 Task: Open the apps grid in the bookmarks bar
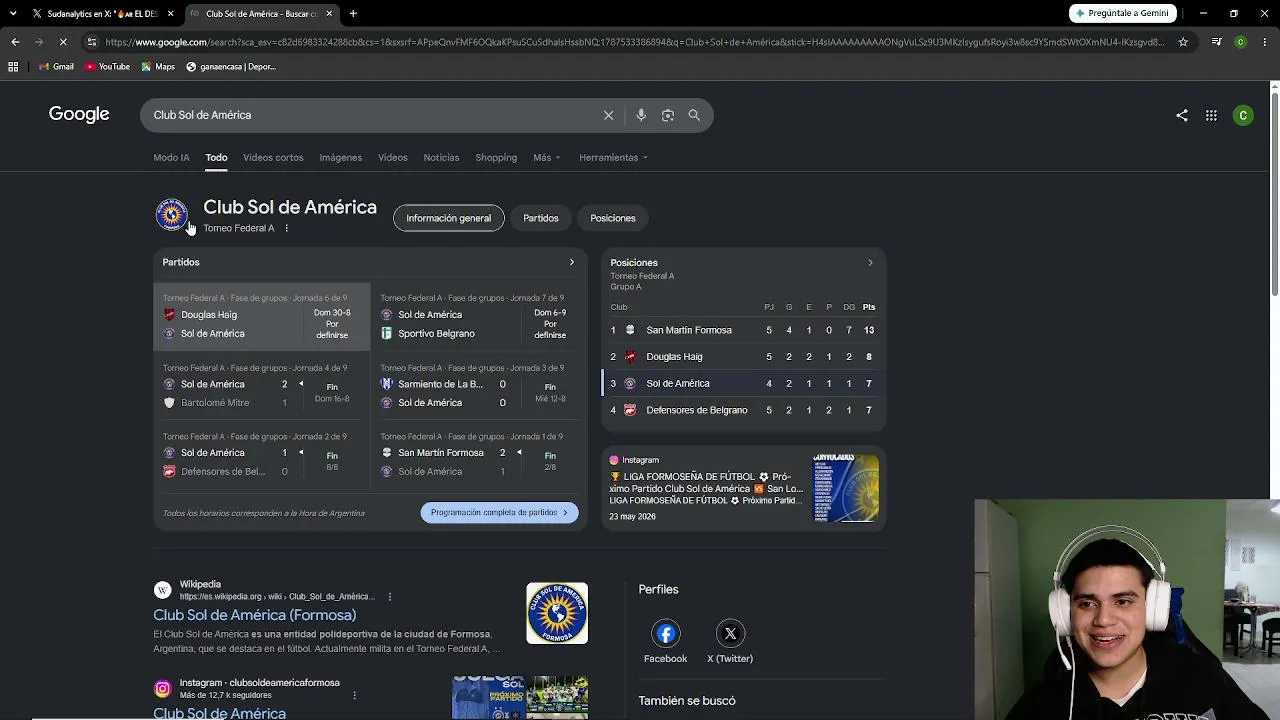(x=13, y=67)
